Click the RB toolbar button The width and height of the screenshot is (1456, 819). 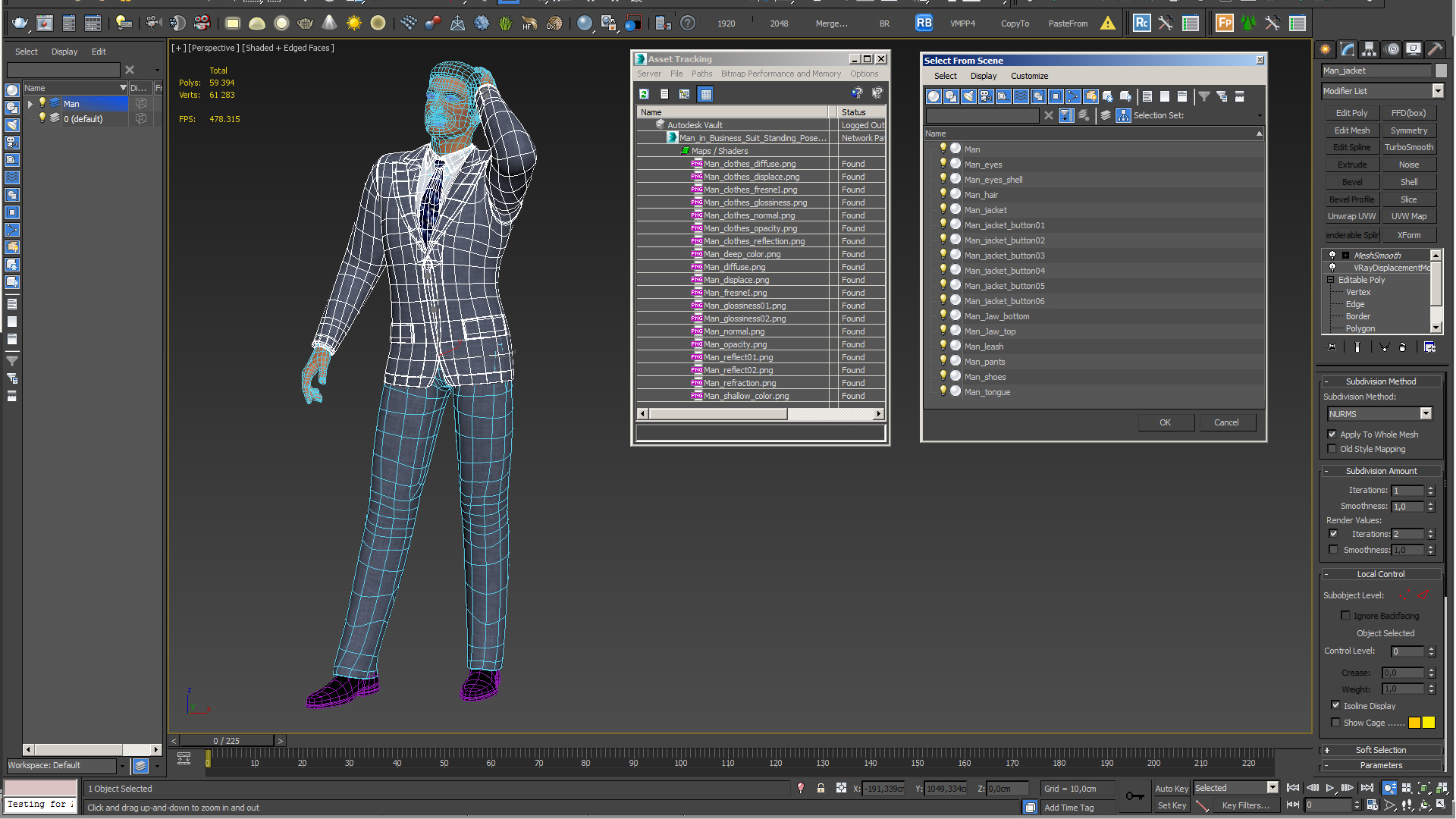point(924,24)
